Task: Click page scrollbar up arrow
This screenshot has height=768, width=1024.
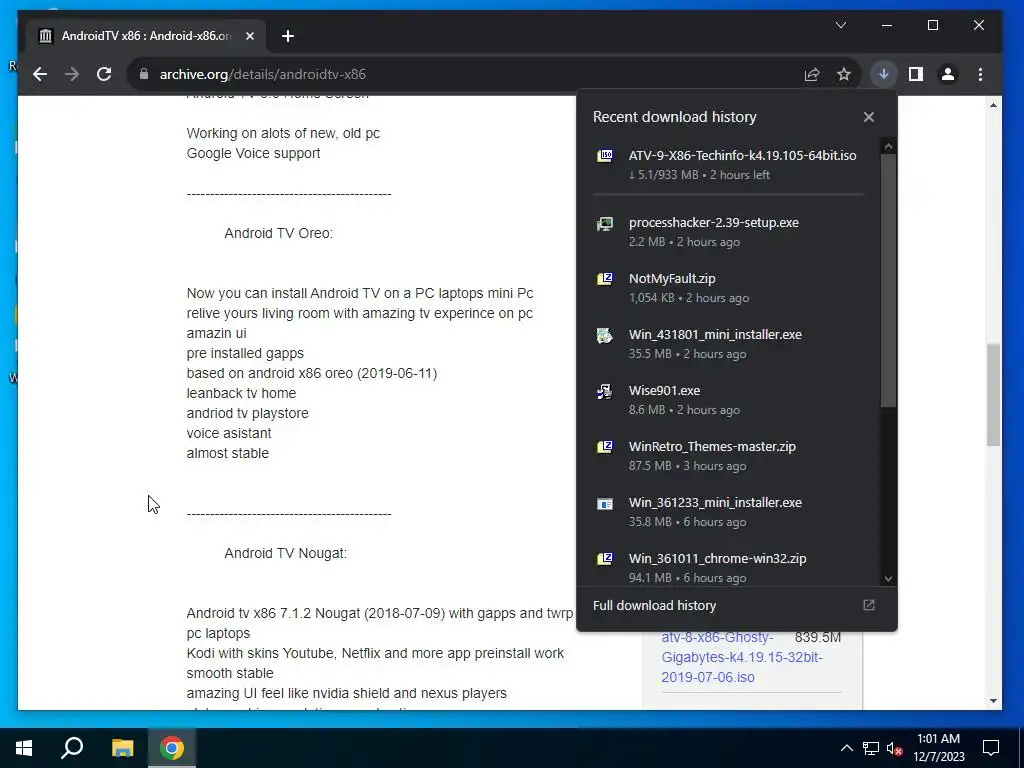Action: 993,105
